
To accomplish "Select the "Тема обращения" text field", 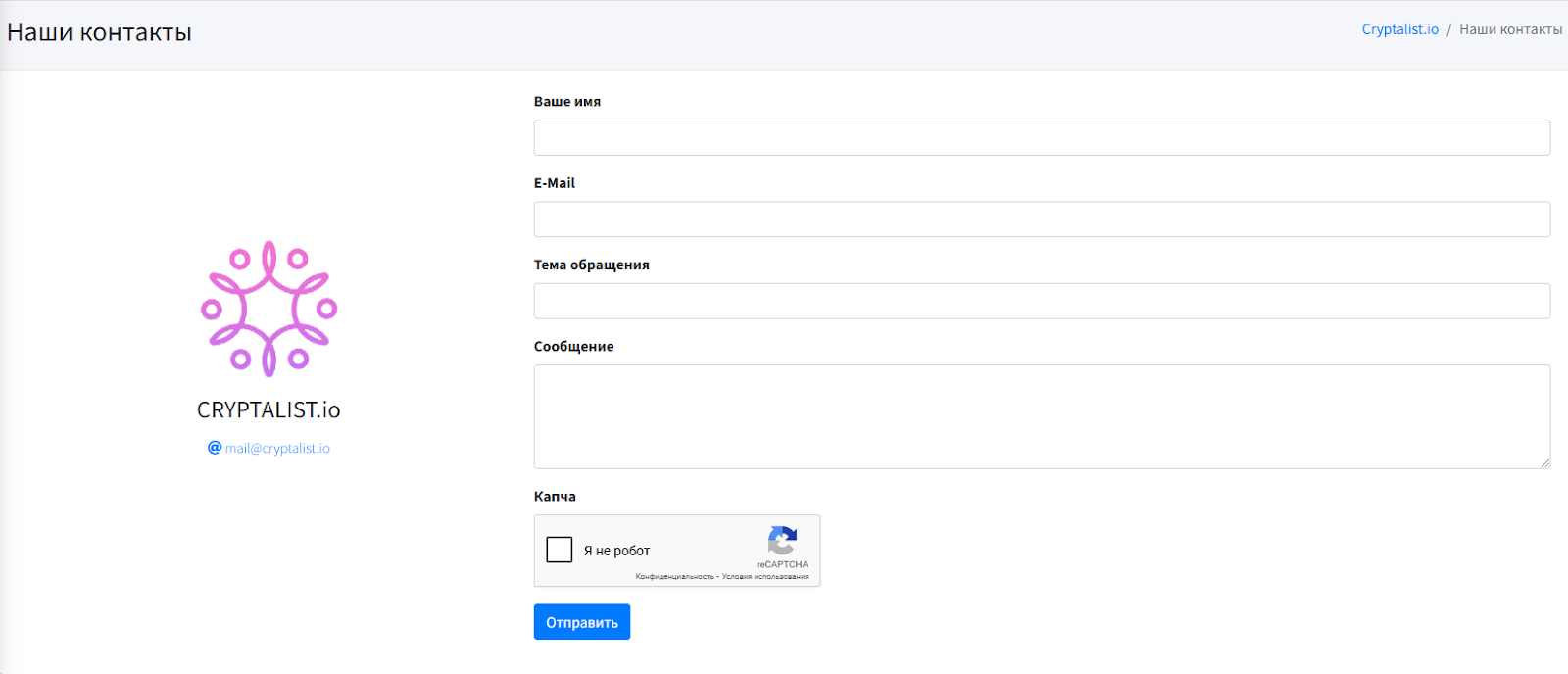I will coord(1041,301).
